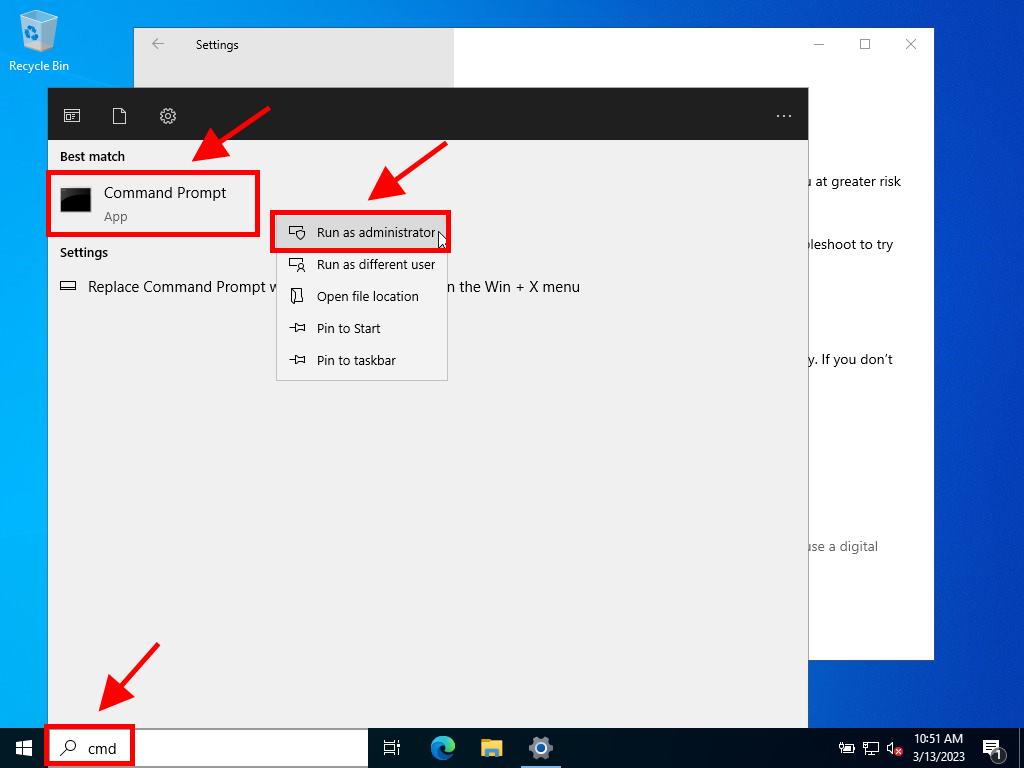Select the Documents filter icon
1024x768 pixels.
[x=119, y=116]
